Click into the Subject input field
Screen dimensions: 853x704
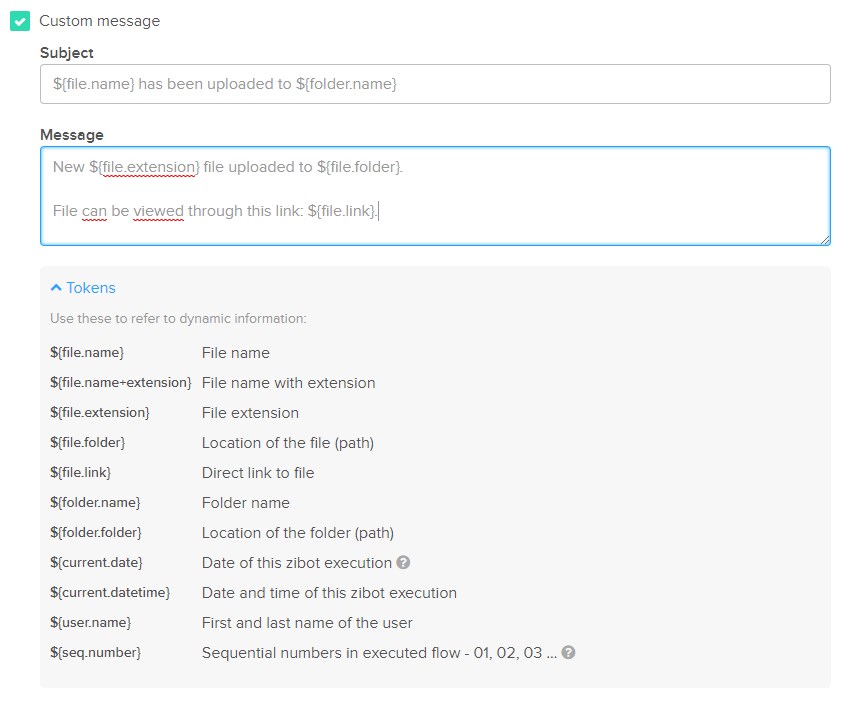point(435,84)
